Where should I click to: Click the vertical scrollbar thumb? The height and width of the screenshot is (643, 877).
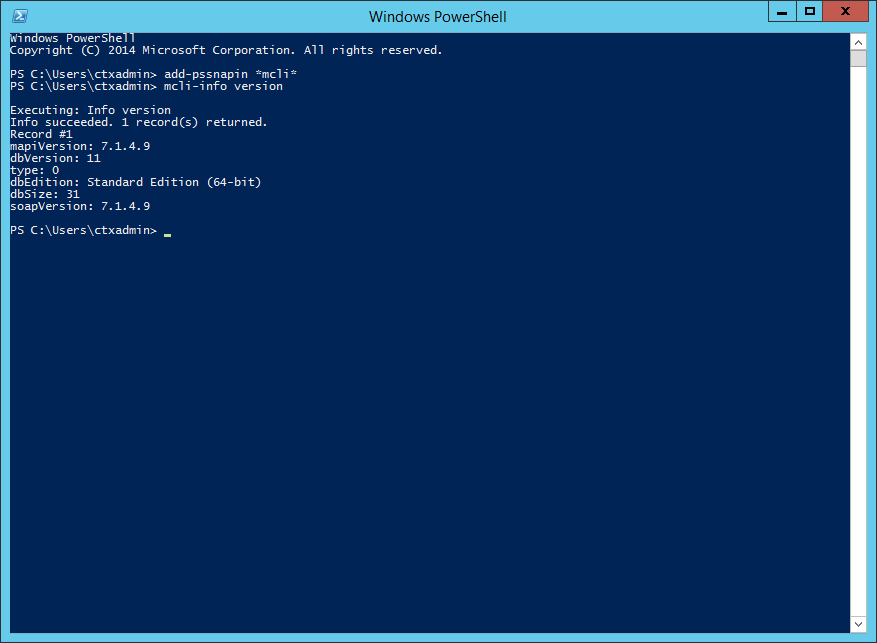[x=858, y=58]
